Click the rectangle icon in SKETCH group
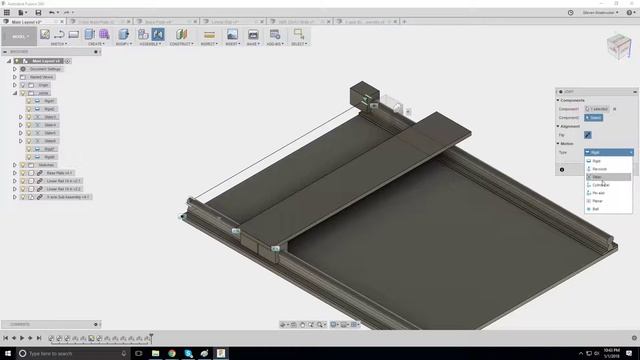The image size is (640, 360). (74, 34)
